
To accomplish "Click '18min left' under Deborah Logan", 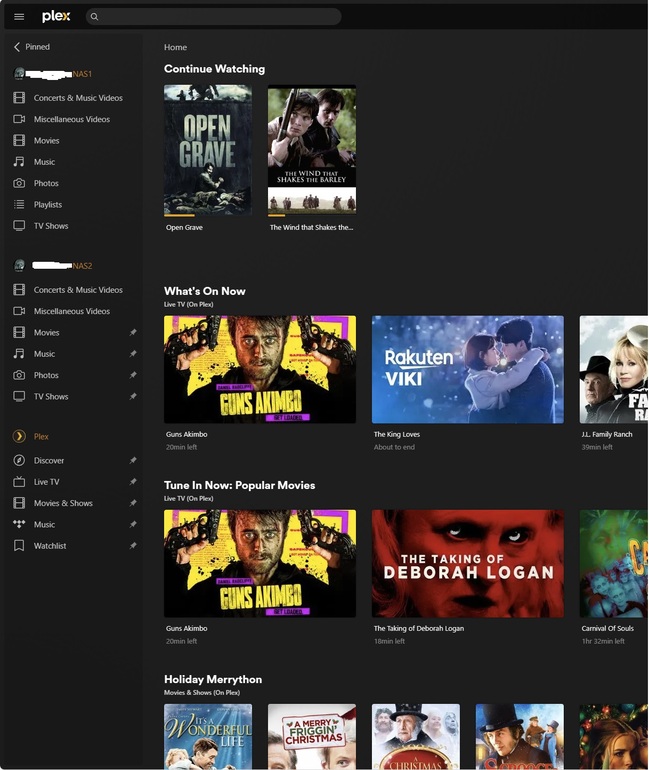I will point(389,641).
